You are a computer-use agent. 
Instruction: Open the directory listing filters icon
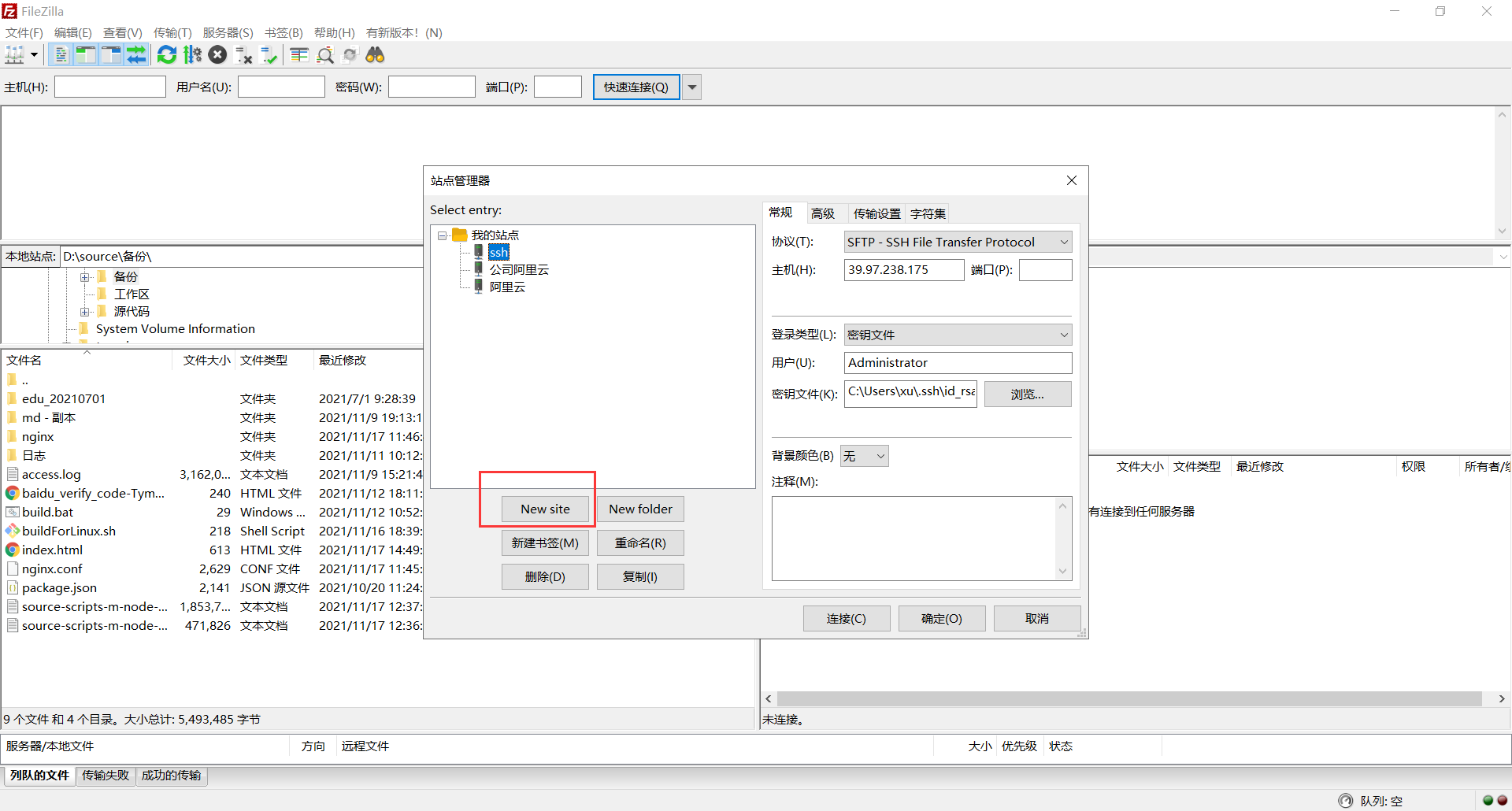click(299, 55)
